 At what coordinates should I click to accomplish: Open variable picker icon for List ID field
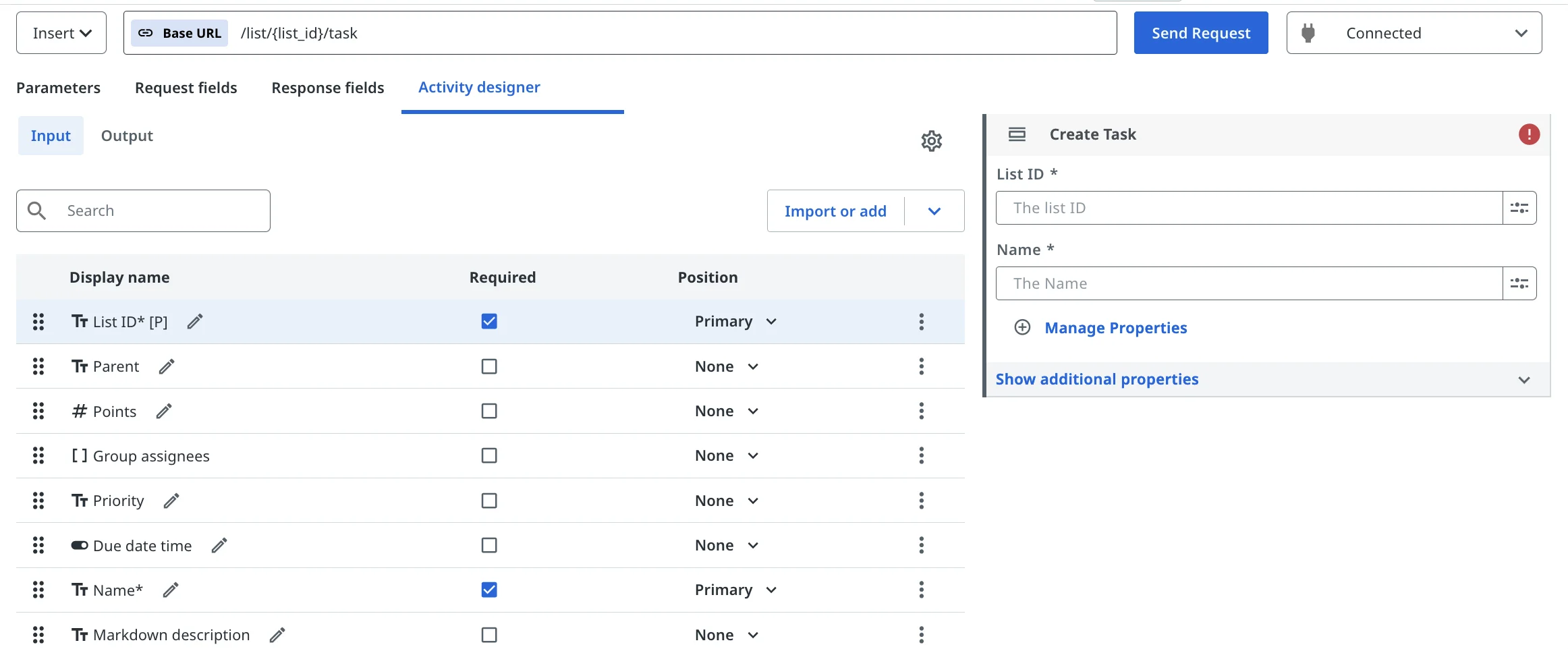tap(1519, 208)
